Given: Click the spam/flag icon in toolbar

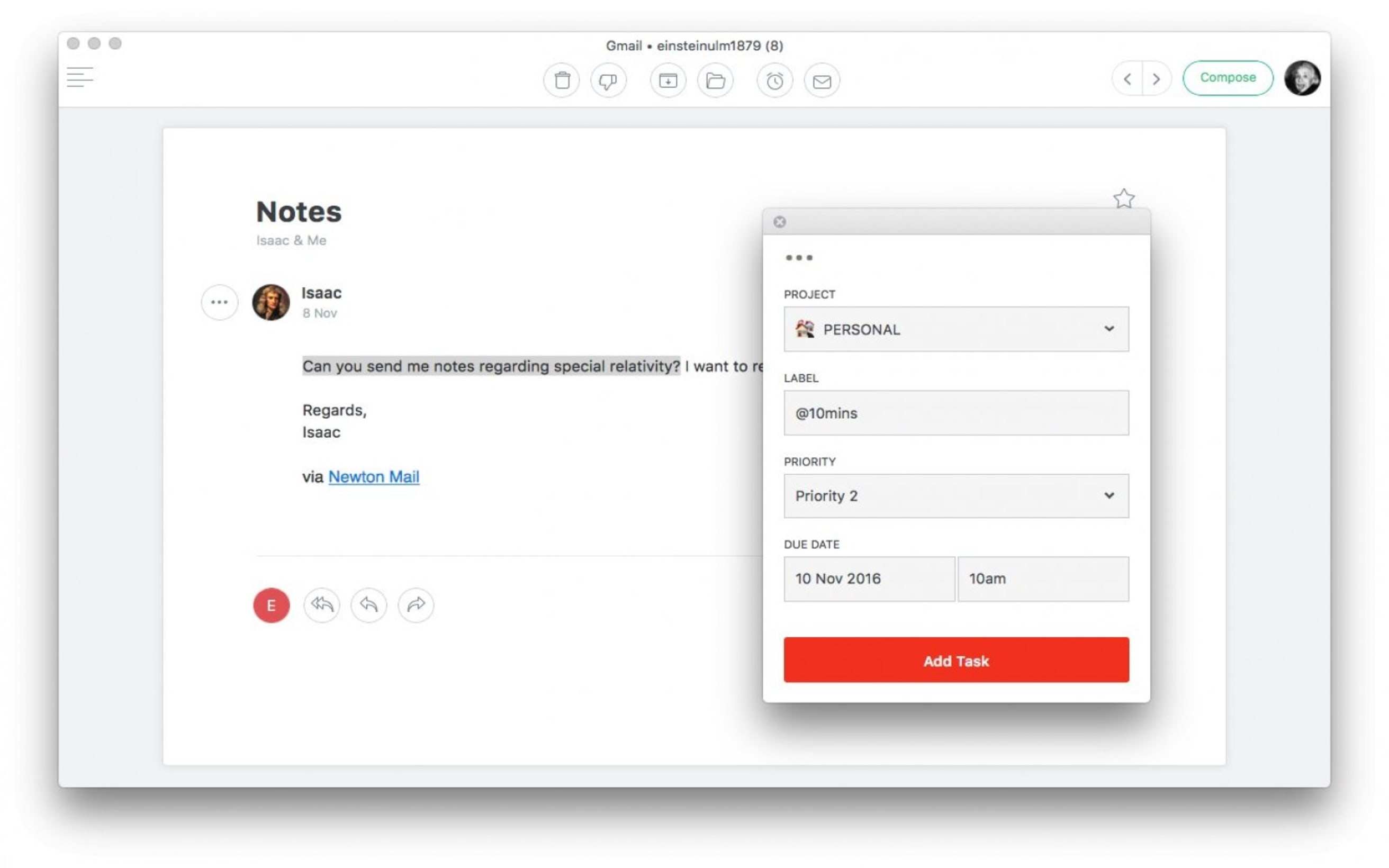Looking at the screenshot, I should click(x=610, y=80).
